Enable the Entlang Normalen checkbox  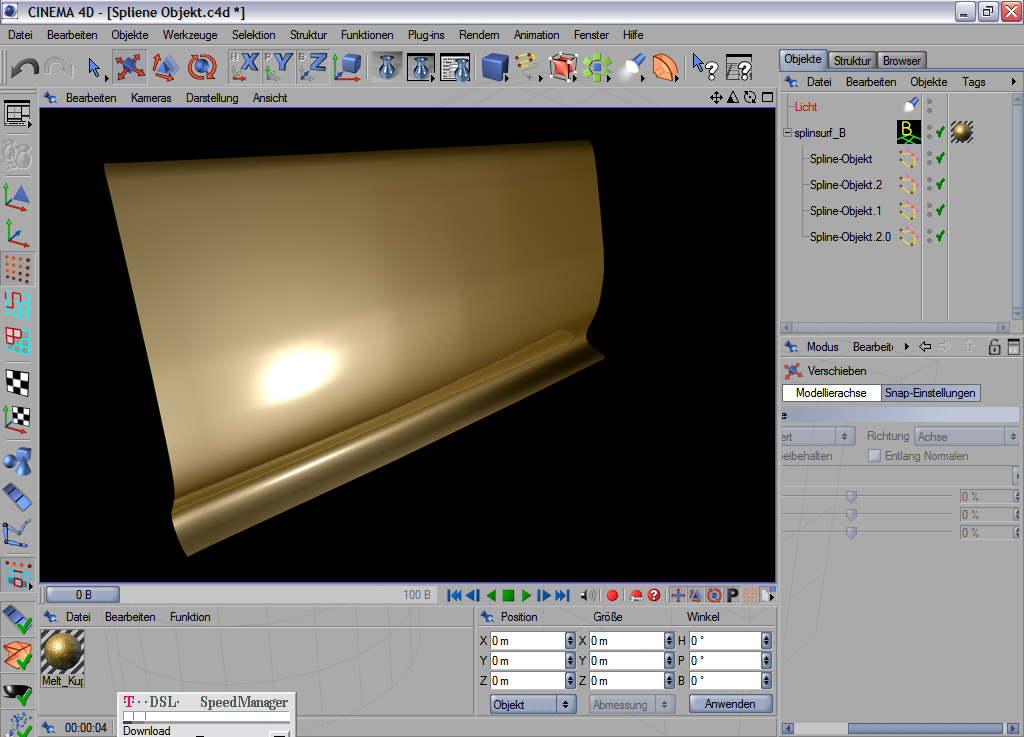pos(874,456)
